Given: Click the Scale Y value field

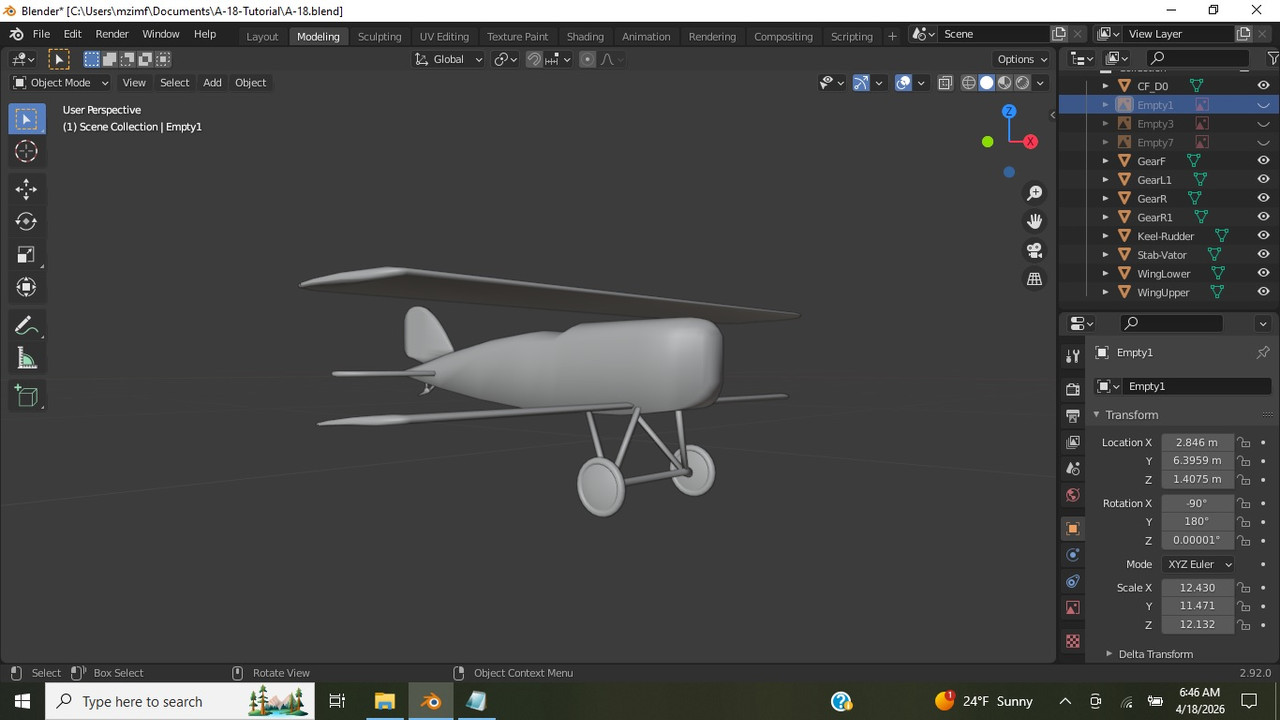Looking at the screenshot, I should pyautogui.click(x=1197, y=606).
